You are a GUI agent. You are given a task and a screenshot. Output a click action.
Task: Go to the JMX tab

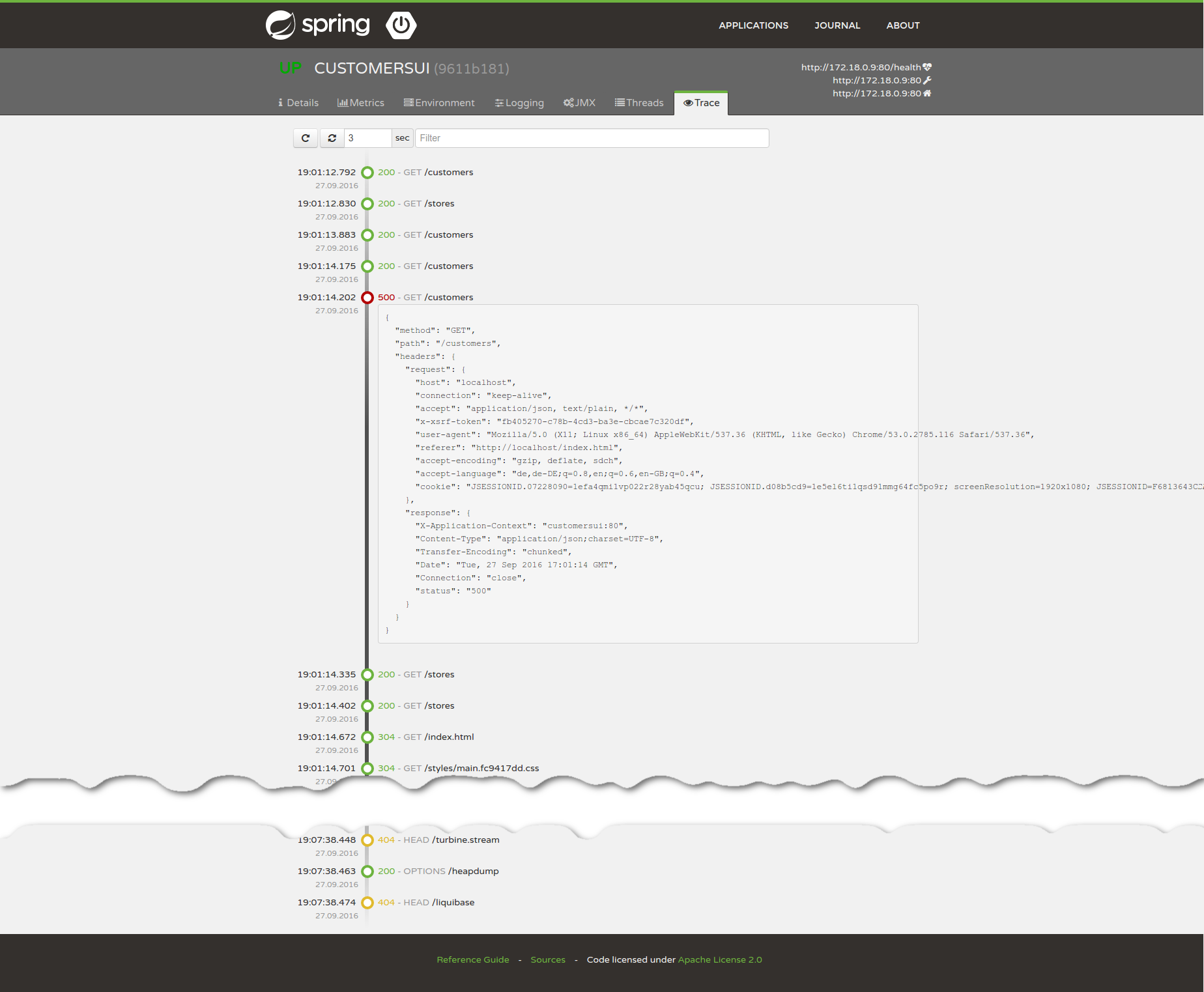point(579,103)
